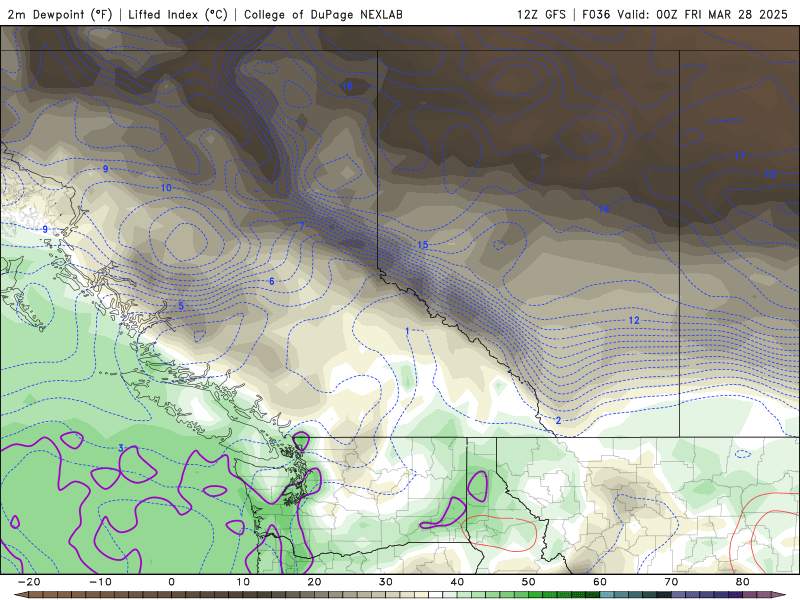Click the "F036" forecast hour text
Image resolution: width=800 pixels, height=600 pixels.
point(596,14)
